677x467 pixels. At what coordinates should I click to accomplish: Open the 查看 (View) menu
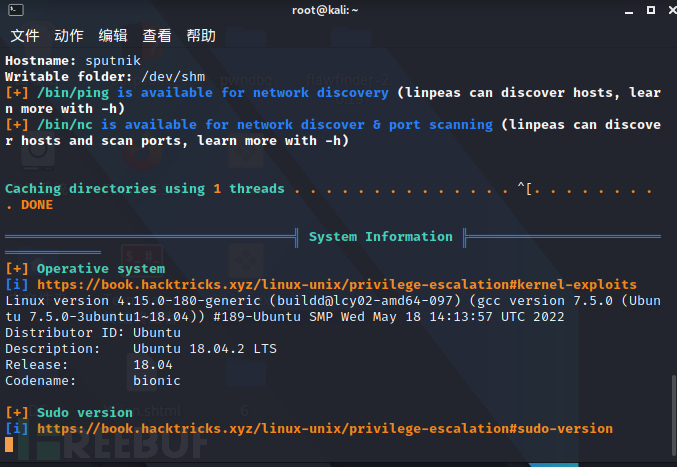point(157,35)
